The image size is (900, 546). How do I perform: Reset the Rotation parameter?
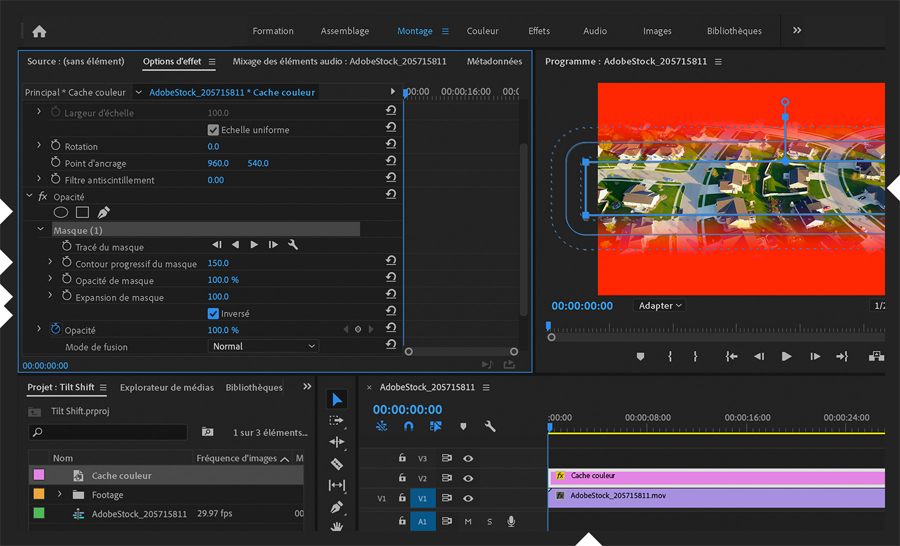[391, 147]
